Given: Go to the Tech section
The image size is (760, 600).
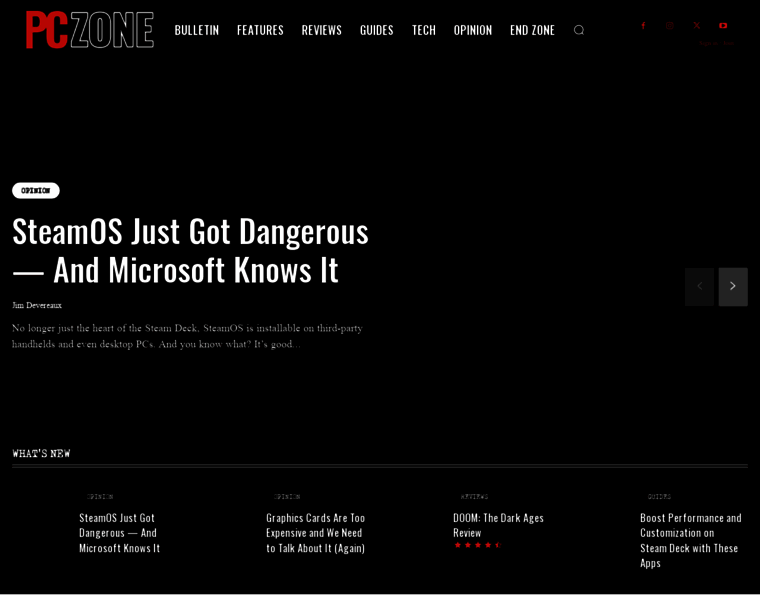Looking at the screenshot, I should (x=423, y=30).
